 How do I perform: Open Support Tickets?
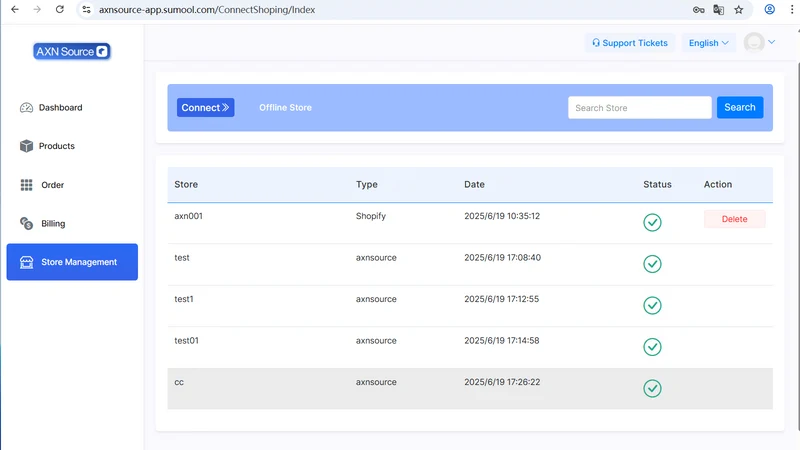(x=630, y=43)
